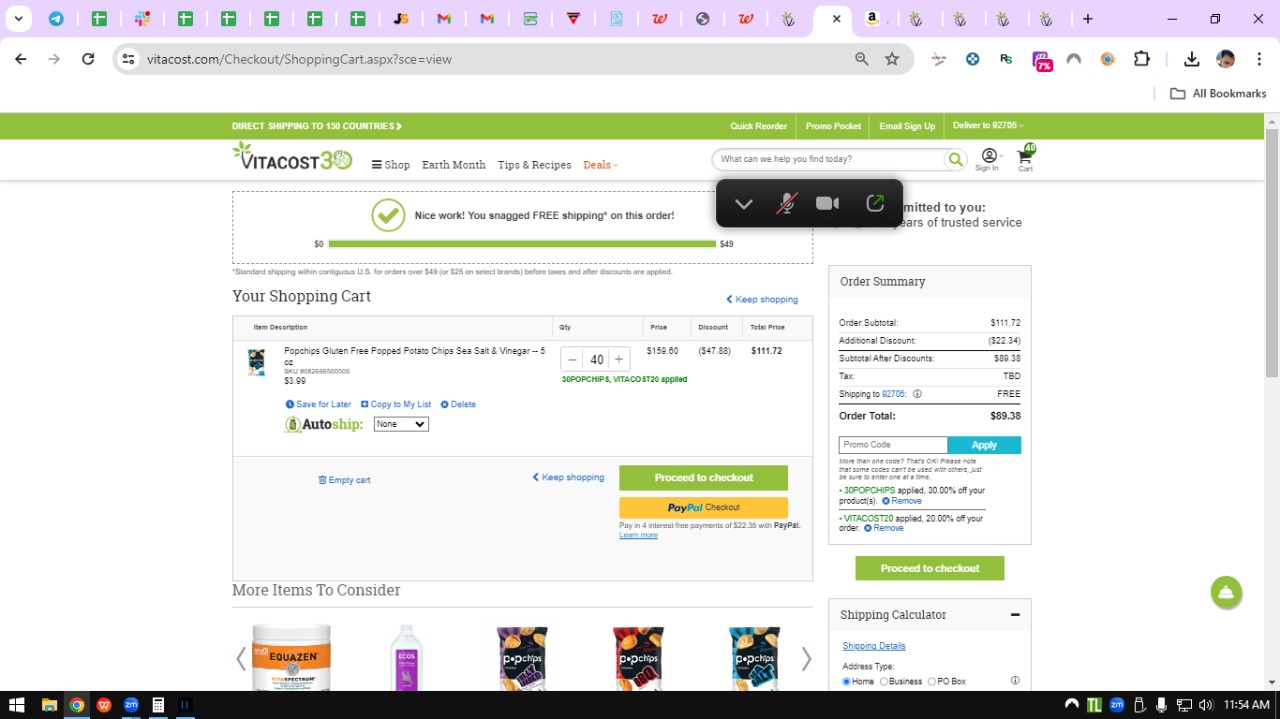Copy the item to My List
Viewport: 1280px width, 719px height.
tap(396, 404)
